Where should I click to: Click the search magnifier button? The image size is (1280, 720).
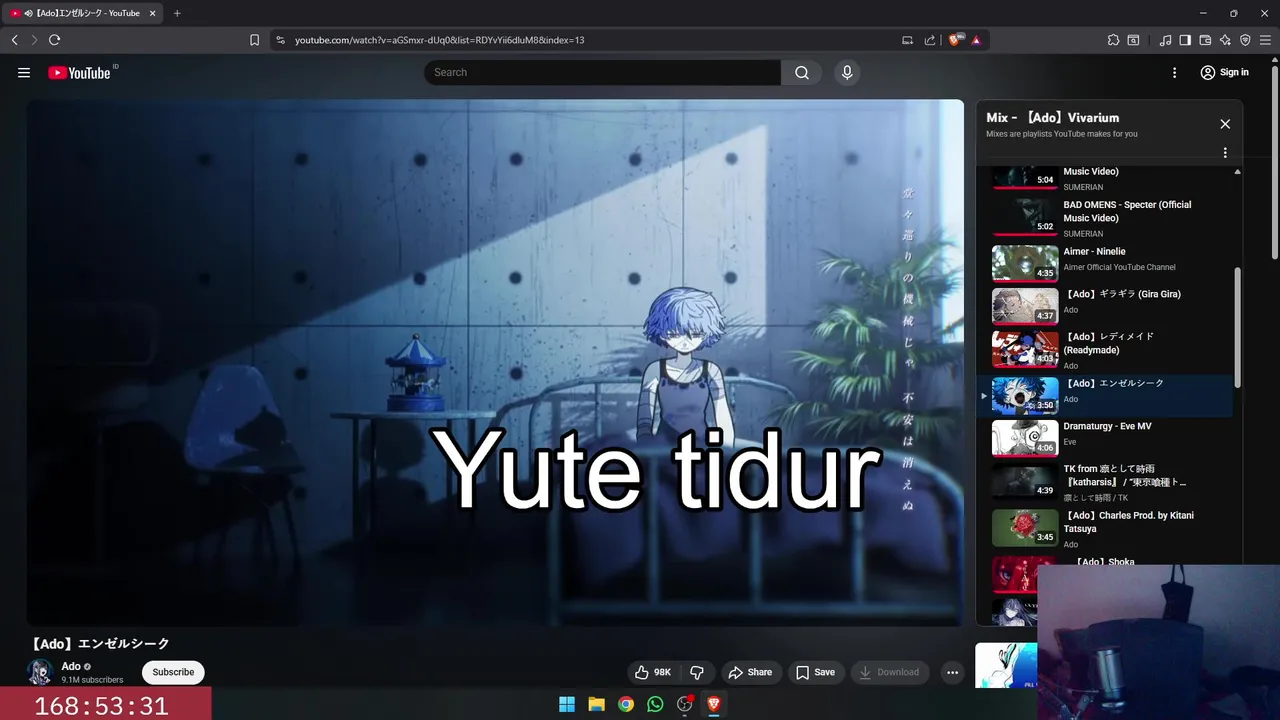tap(802, 72)
